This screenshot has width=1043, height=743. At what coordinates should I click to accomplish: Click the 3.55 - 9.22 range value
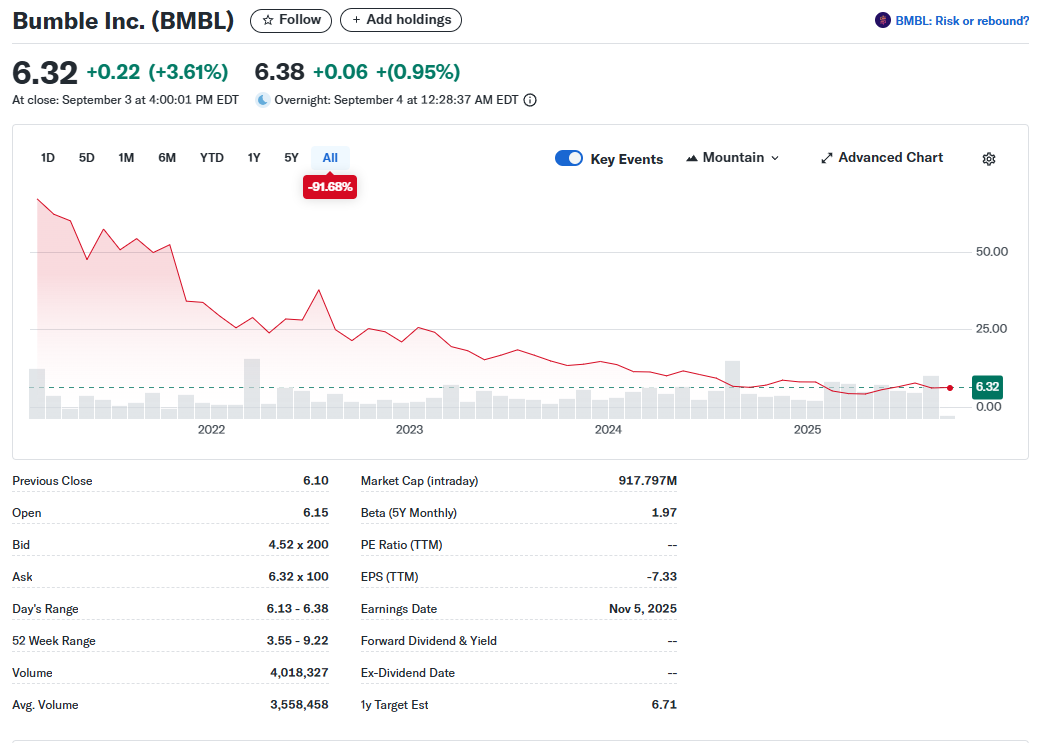coord(297,640)
